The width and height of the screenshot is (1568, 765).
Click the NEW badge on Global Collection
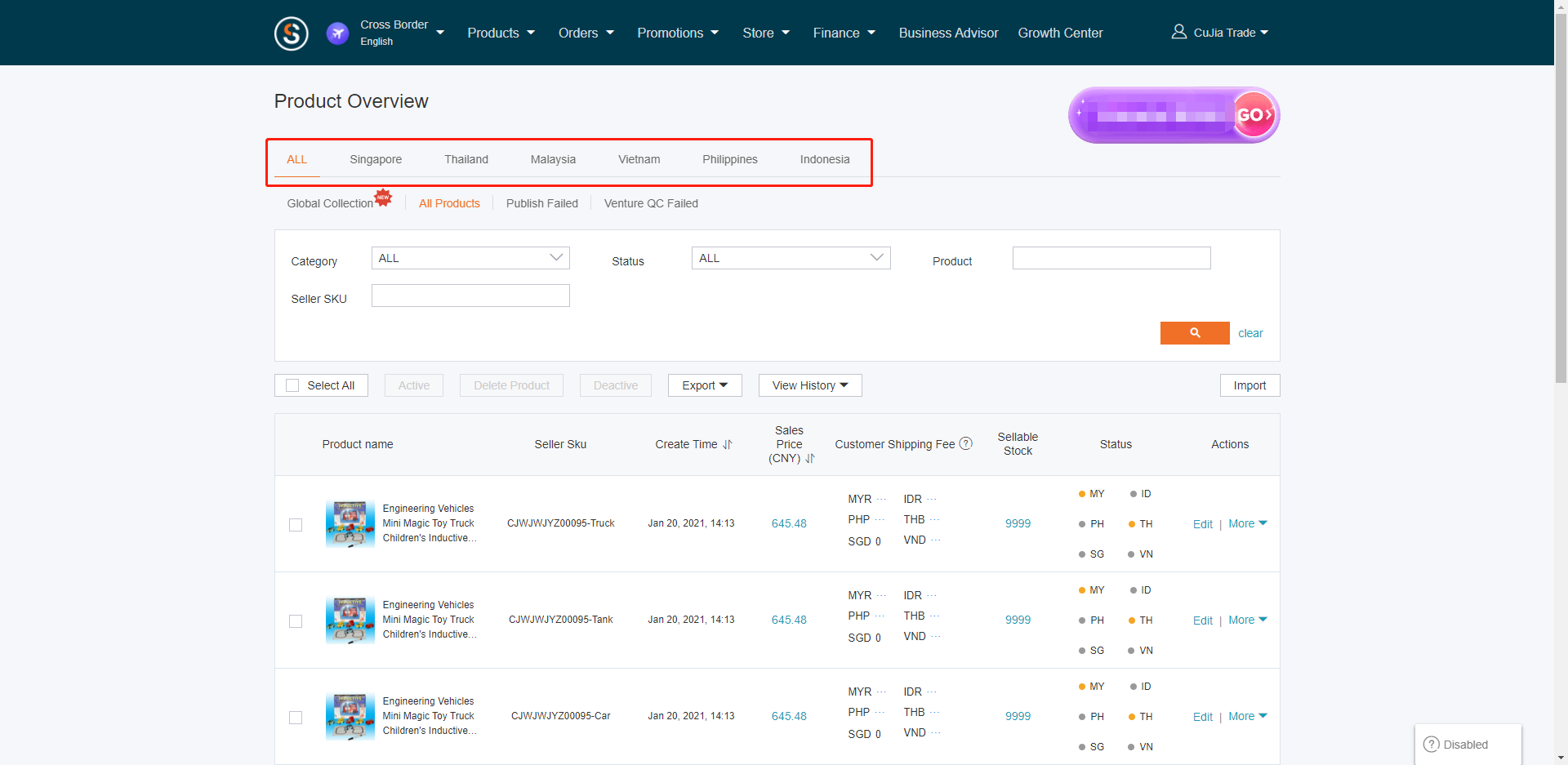pyautogui.click(x=383, y=197)
